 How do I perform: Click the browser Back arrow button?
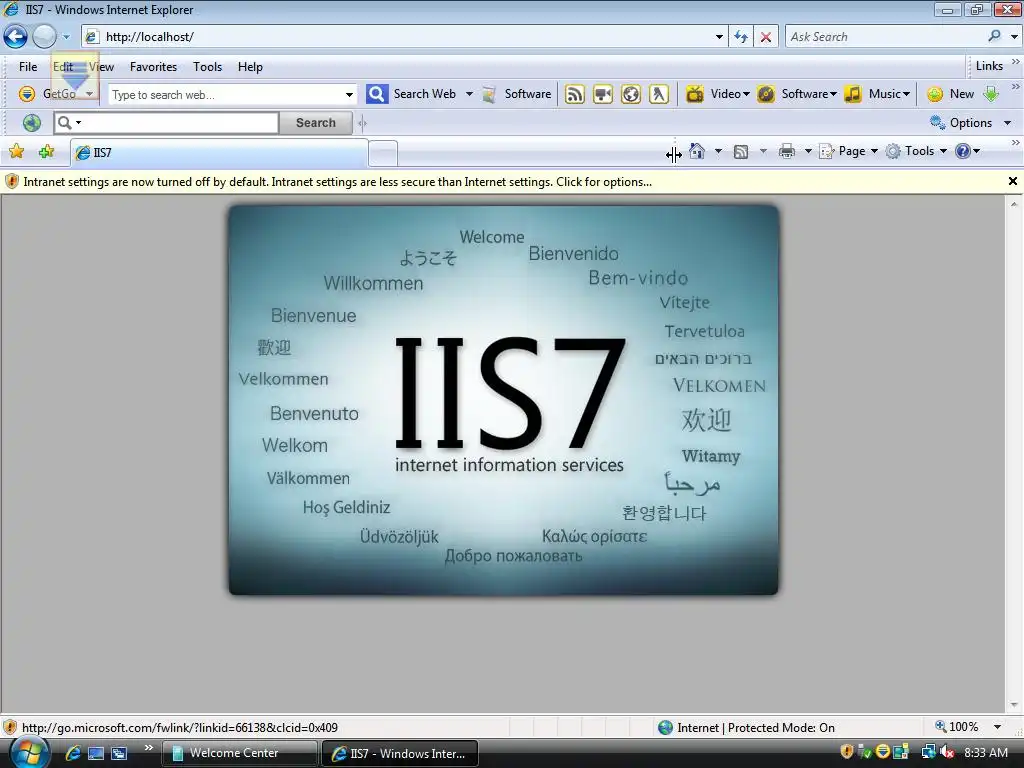tap(16, 37)
